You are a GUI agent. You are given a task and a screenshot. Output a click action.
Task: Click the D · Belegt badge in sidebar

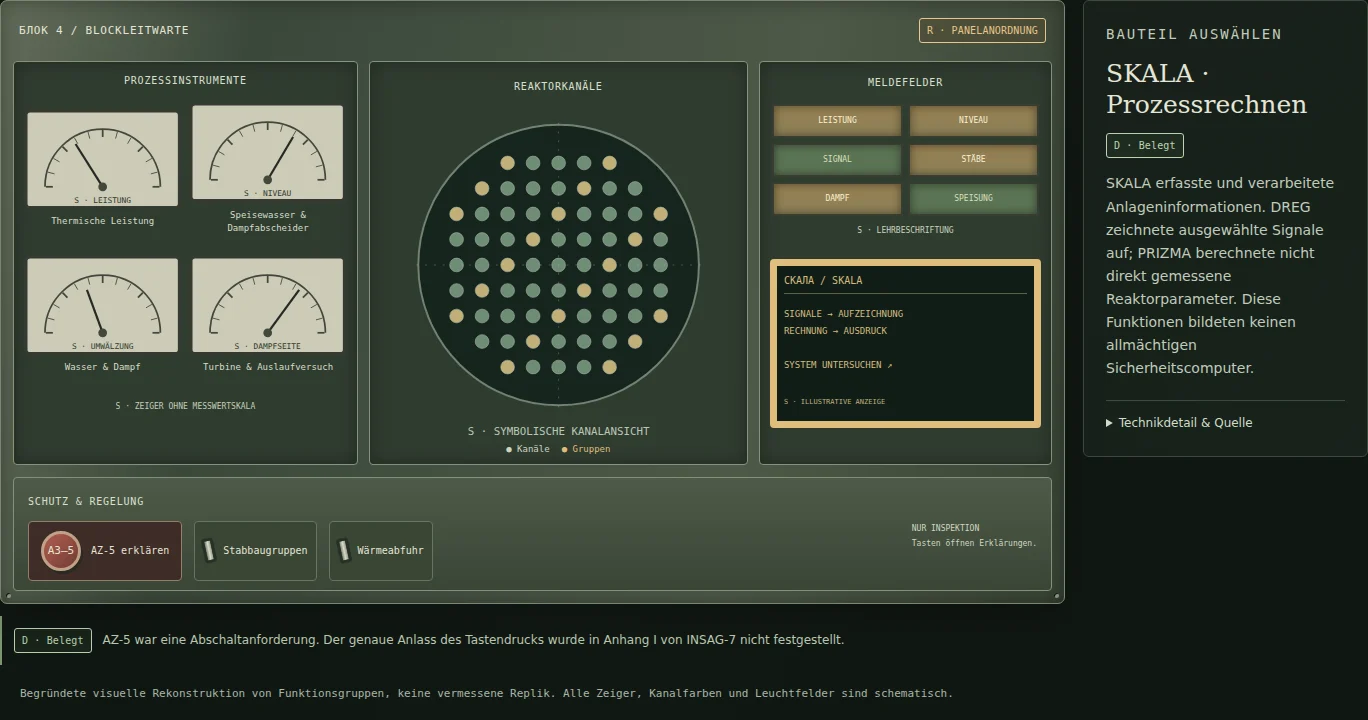tap(1145, 145)
